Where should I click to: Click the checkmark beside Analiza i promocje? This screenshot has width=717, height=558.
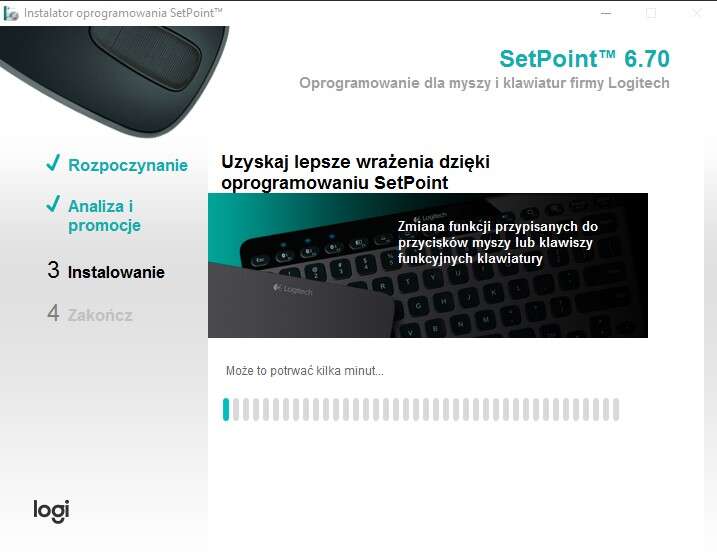pyautogui.click(x=53, y=204)
